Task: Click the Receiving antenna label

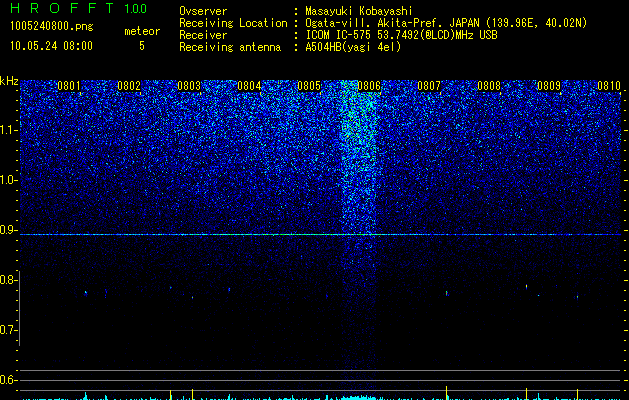Action: (x=230, y=47)
